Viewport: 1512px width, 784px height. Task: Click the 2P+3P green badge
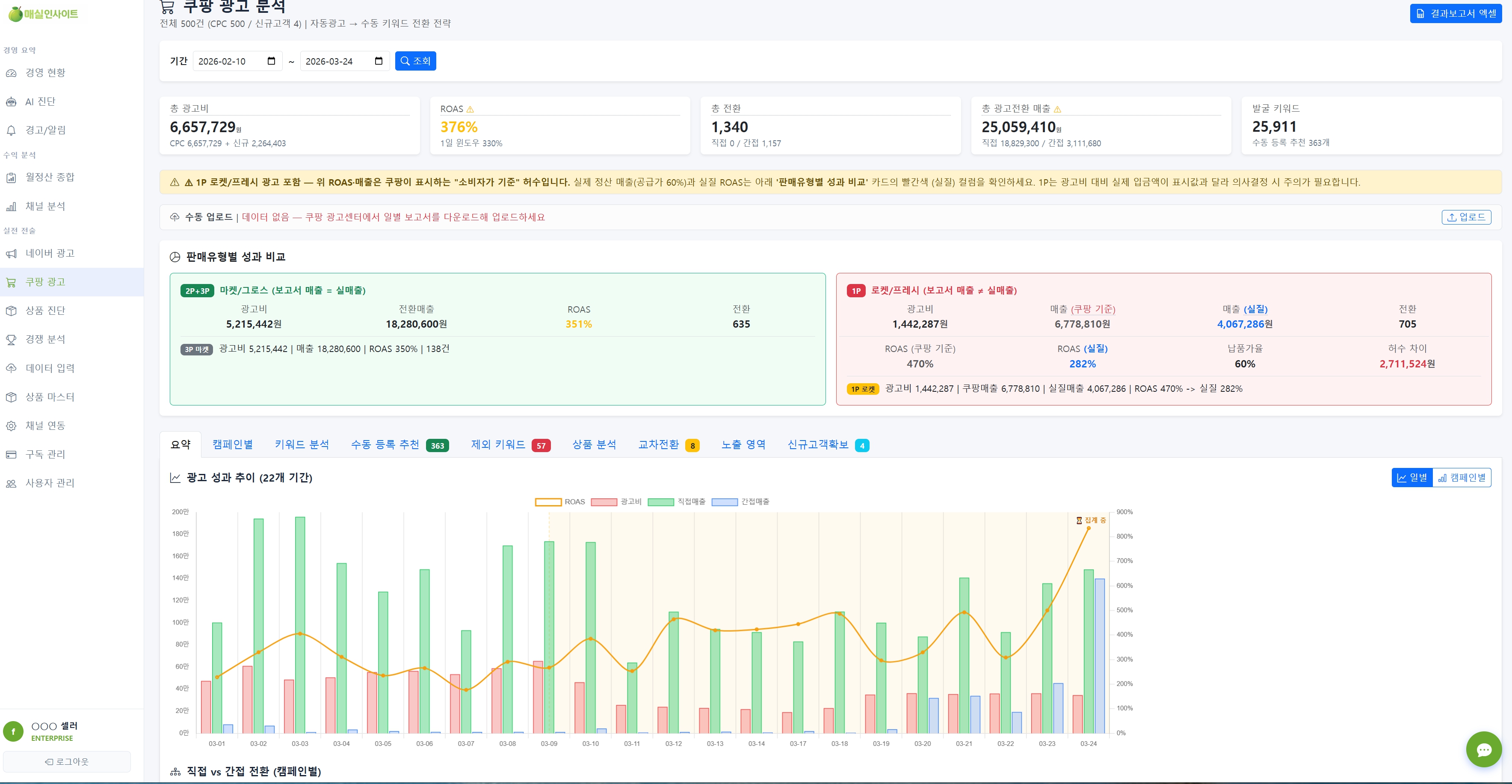coord(197,291)
